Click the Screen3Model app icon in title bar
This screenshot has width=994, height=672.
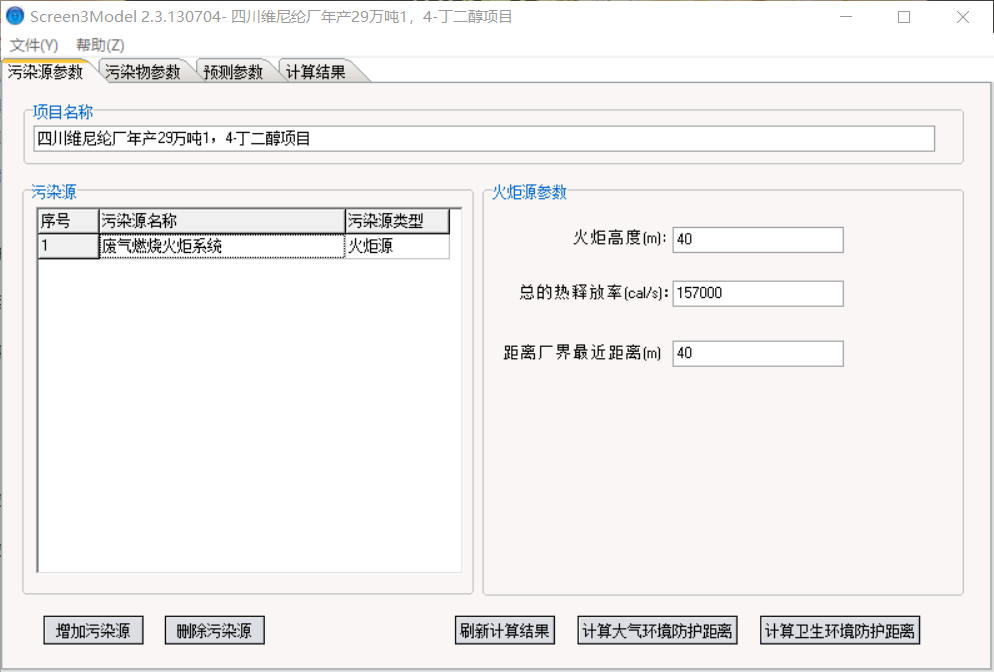[x=15, y=16]
